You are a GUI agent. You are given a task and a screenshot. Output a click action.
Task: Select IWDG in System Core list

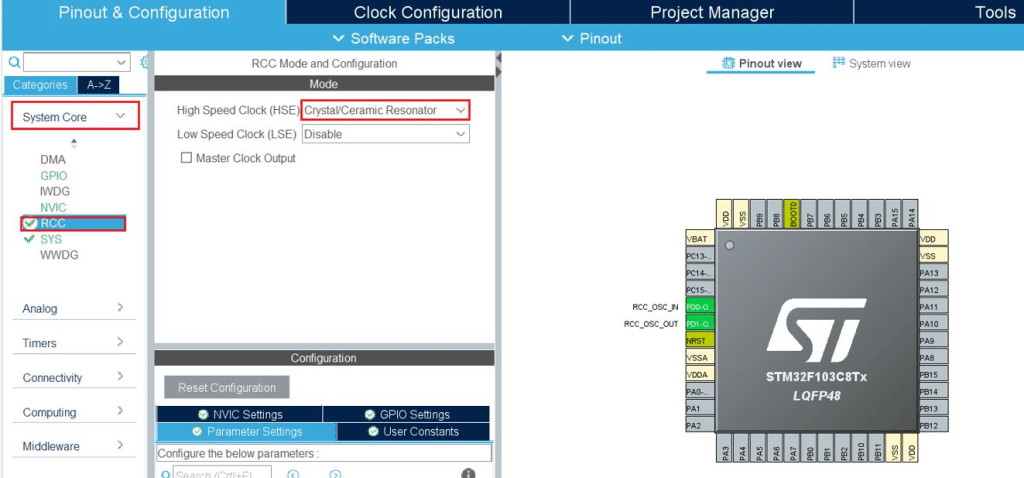pos(55,191)
